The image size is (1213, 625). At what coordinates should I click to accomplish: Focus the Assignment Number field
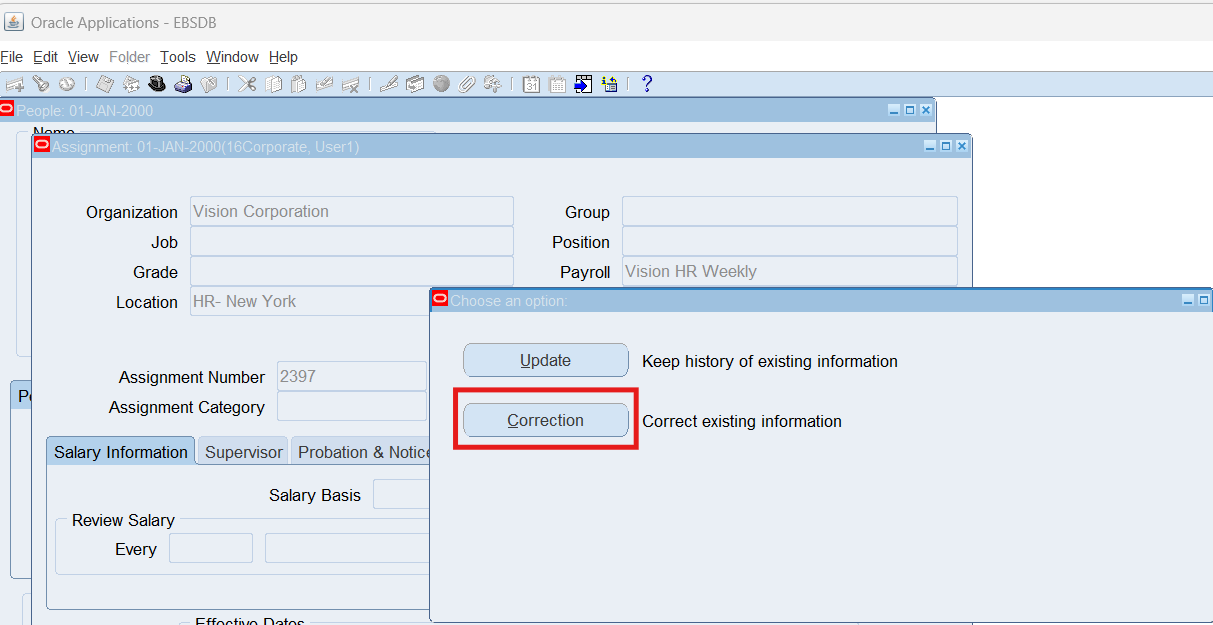pyautogui.click(x=351, y=377)
